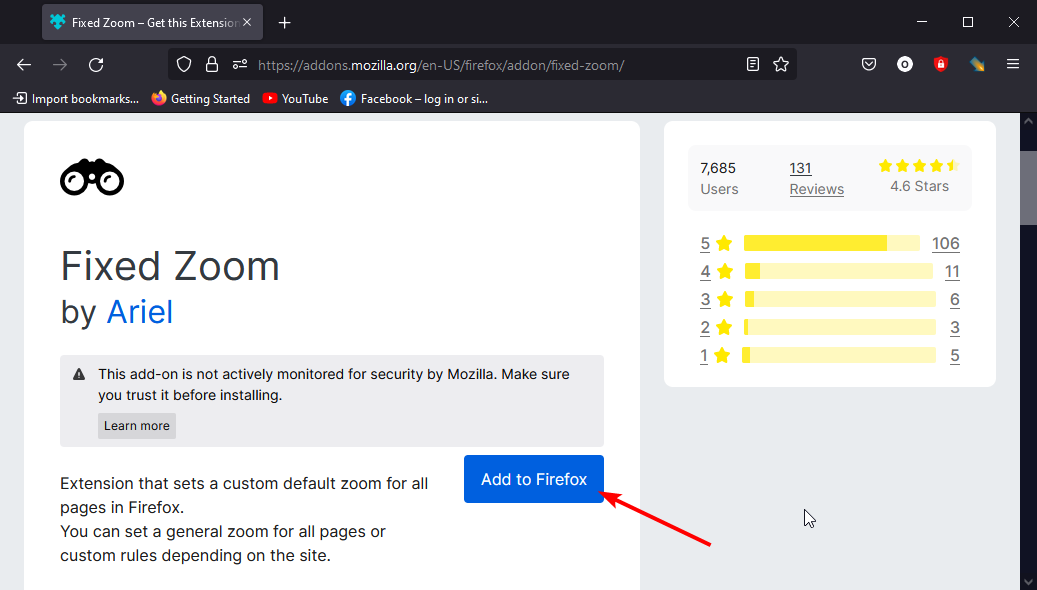The image size is (1037, 590).
Task: Minimize the Firefox window
Action: pyautogui.click(x=922, y=22)
